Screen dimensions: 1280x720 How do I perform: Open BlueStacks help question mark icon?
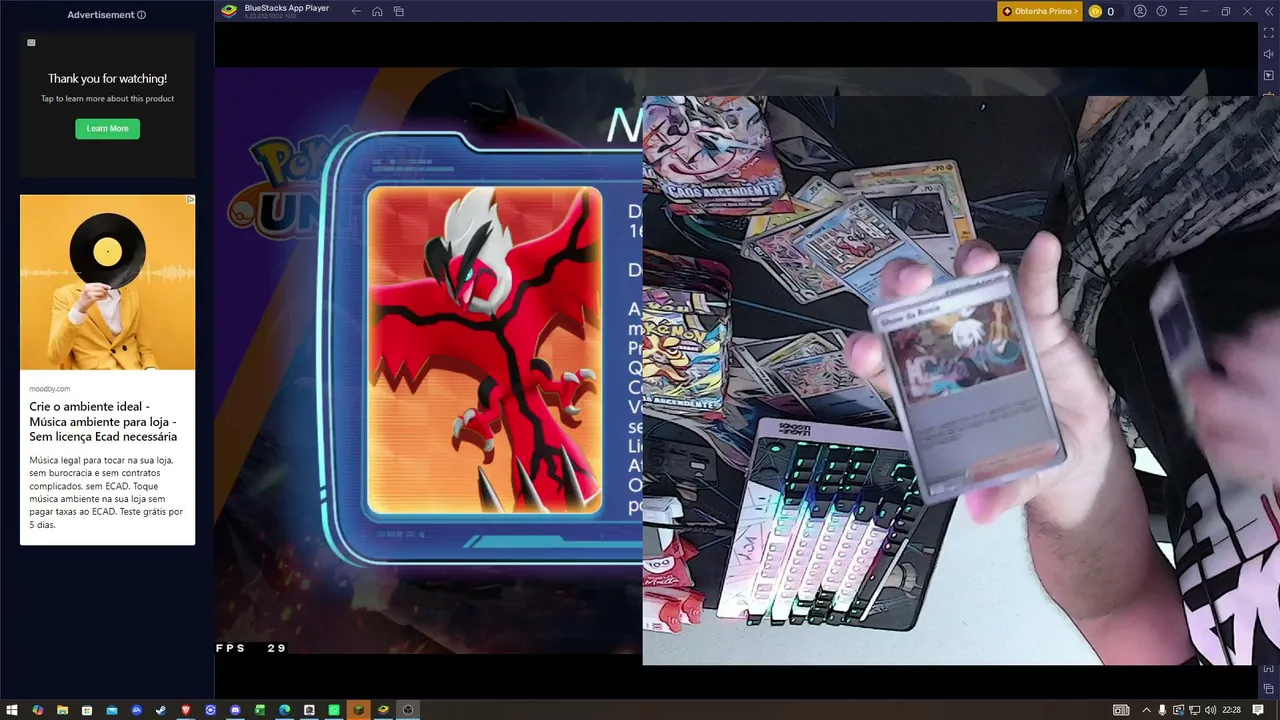coord(1161,11)
